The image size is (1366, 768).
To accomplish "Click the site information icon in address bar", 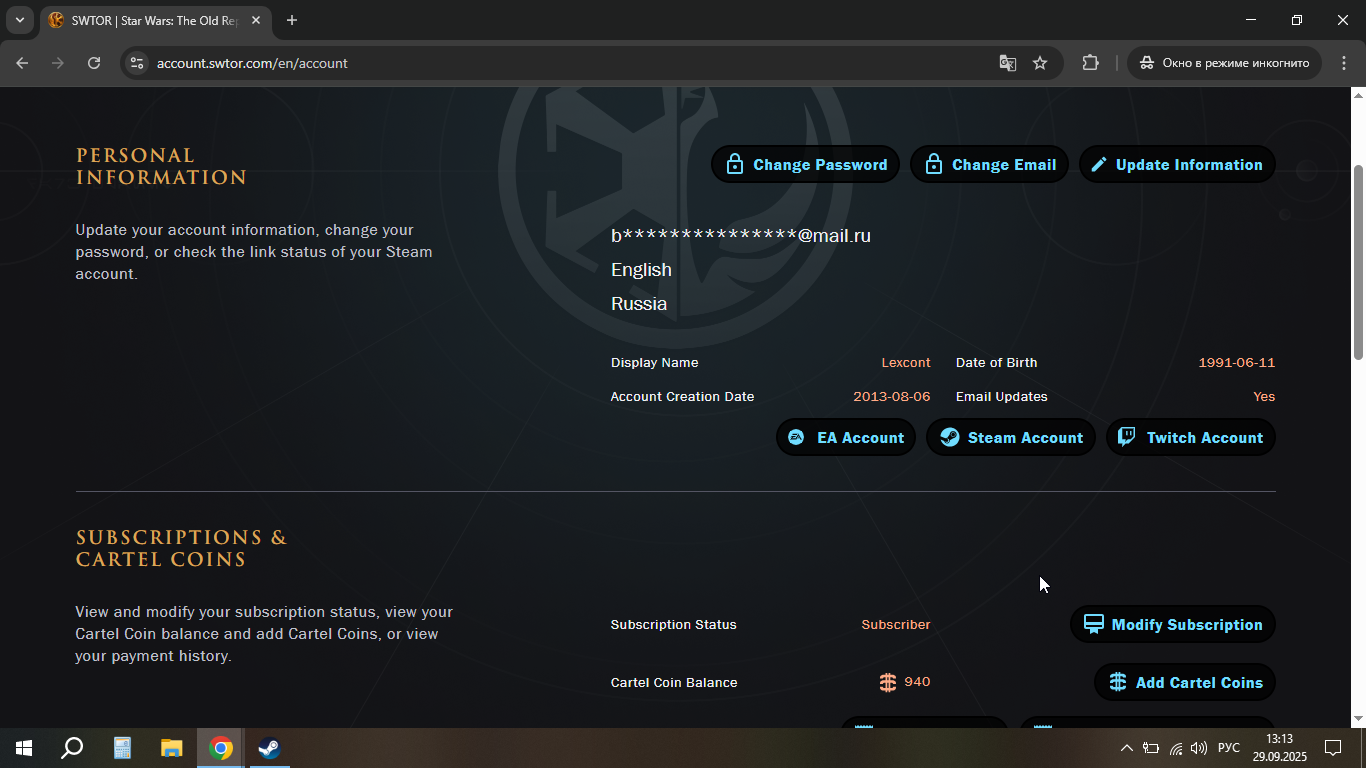I will [138, 63].
